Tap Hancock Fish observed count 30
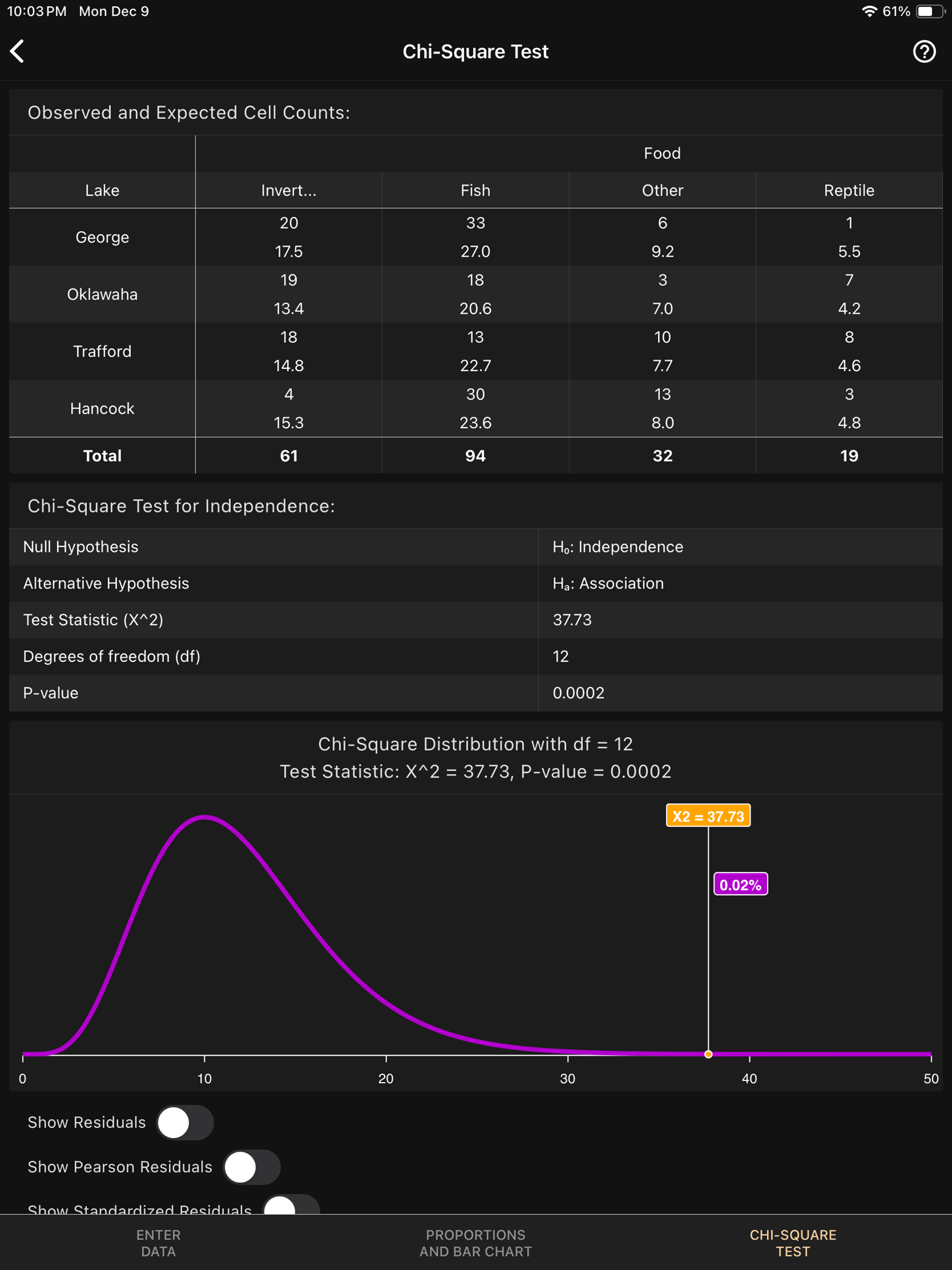952x1270 pixels. (x=476, y=395)
